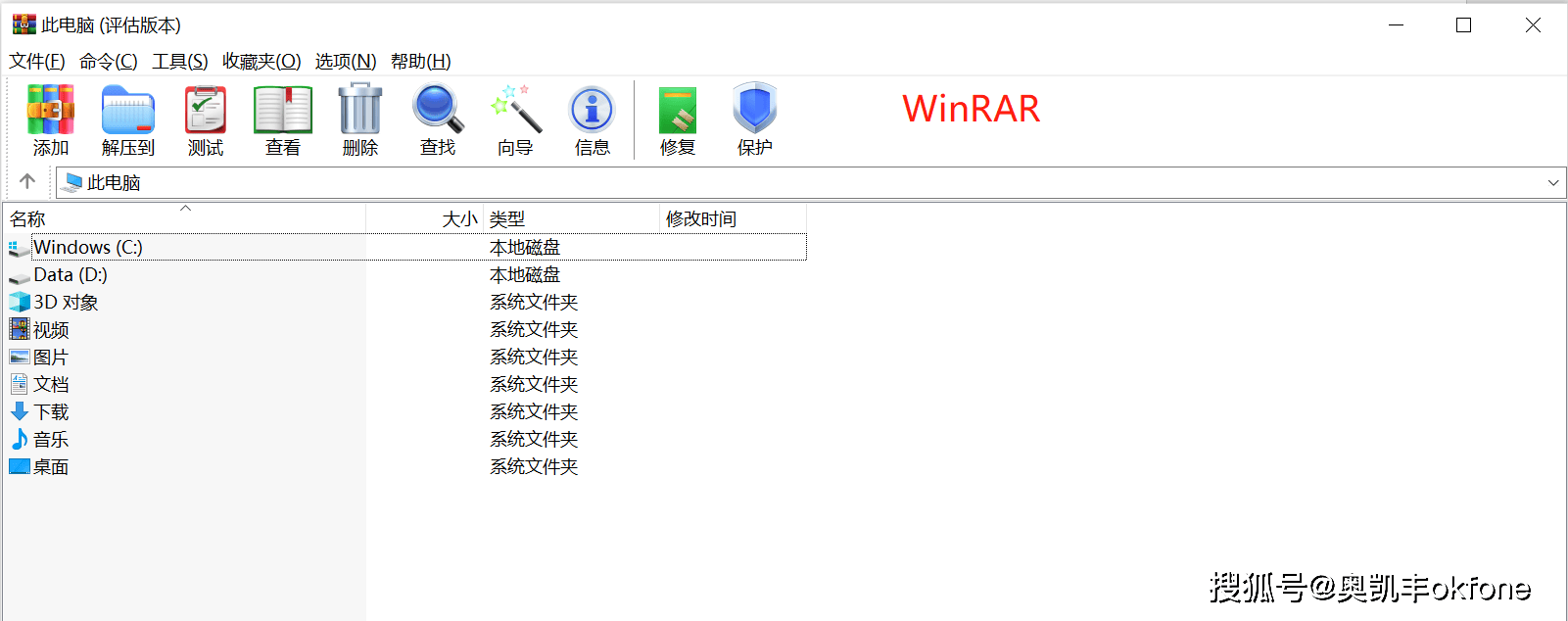Image resolution: width=1568 pixels, height=621 pixels.
Task: Sort by 修改时间 column header
Action: pyautogui.click(x=734, y=218)
